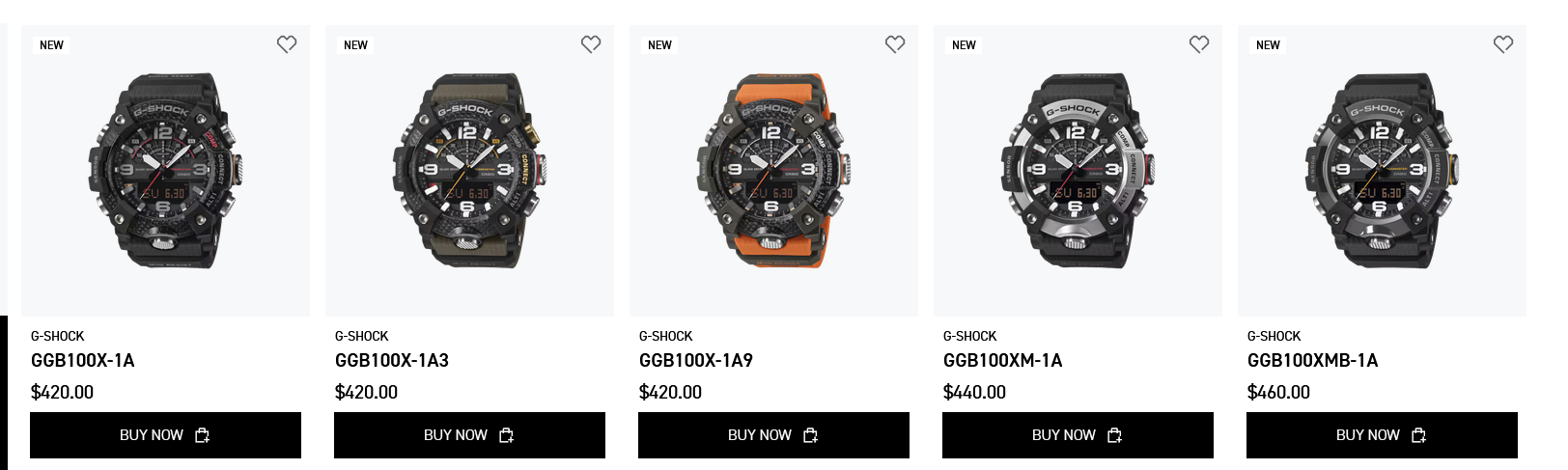Open GGB100X-1A product title link

point(83,361)
